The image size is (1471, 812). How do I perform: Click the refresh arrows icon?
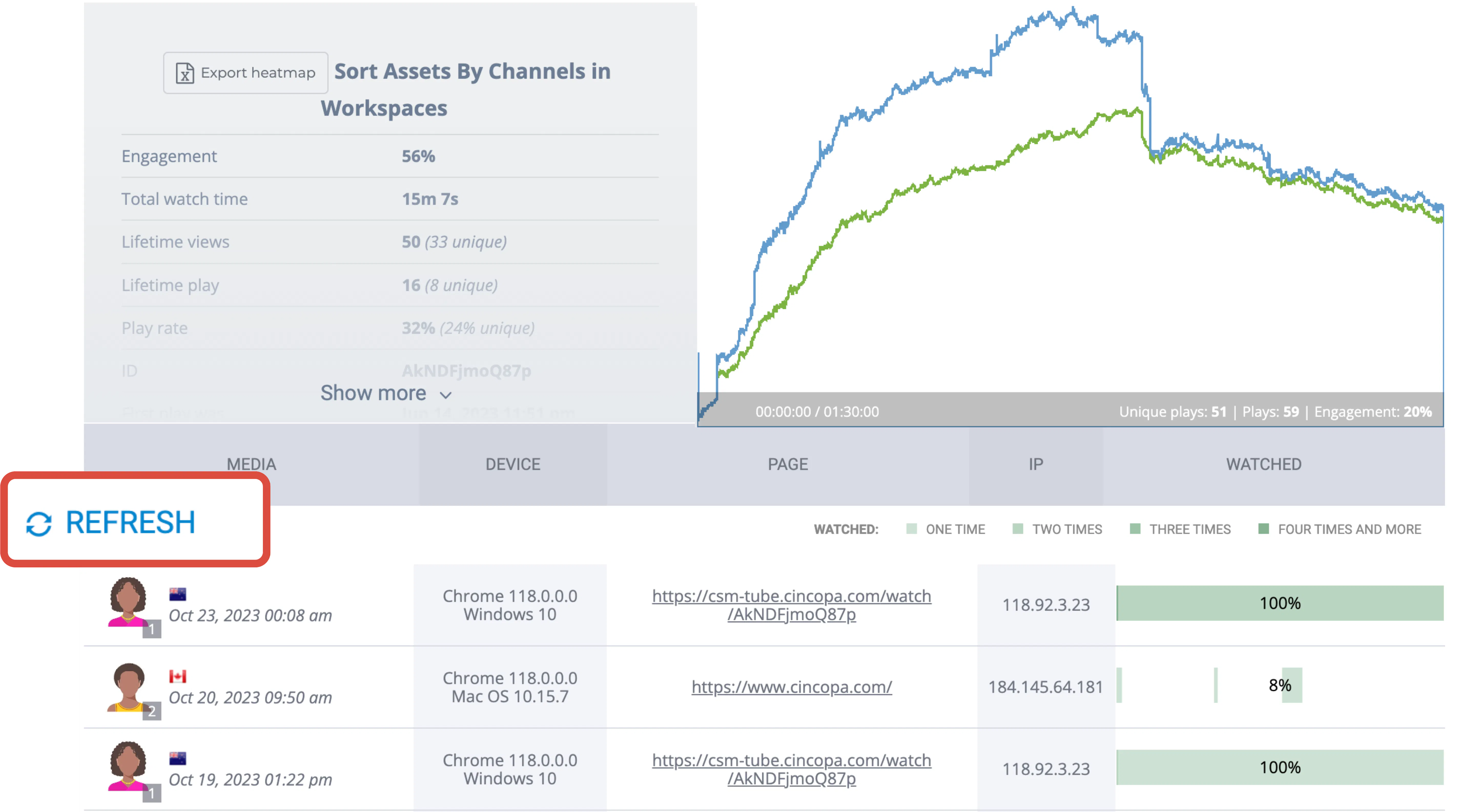pos(39,524)
